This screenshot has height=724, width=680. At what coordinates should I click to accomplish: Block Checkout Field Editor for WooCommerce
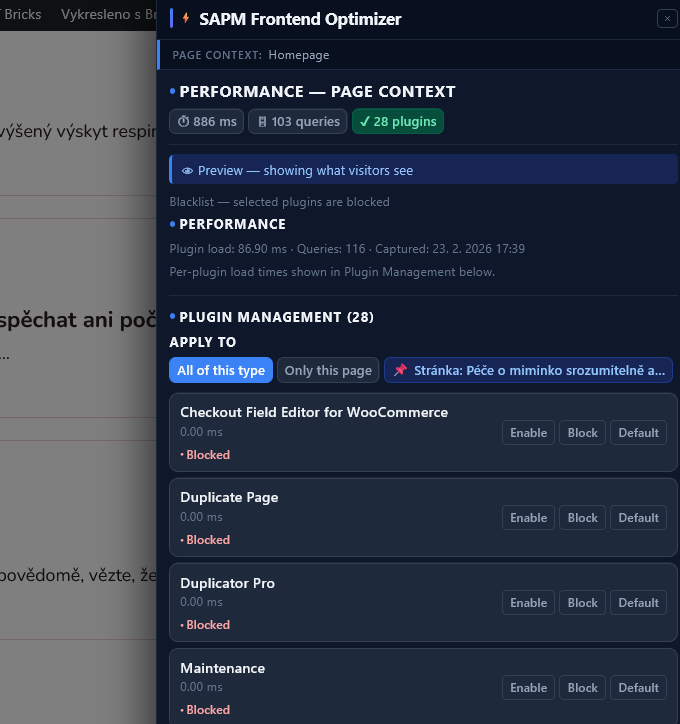click(582, 433)
